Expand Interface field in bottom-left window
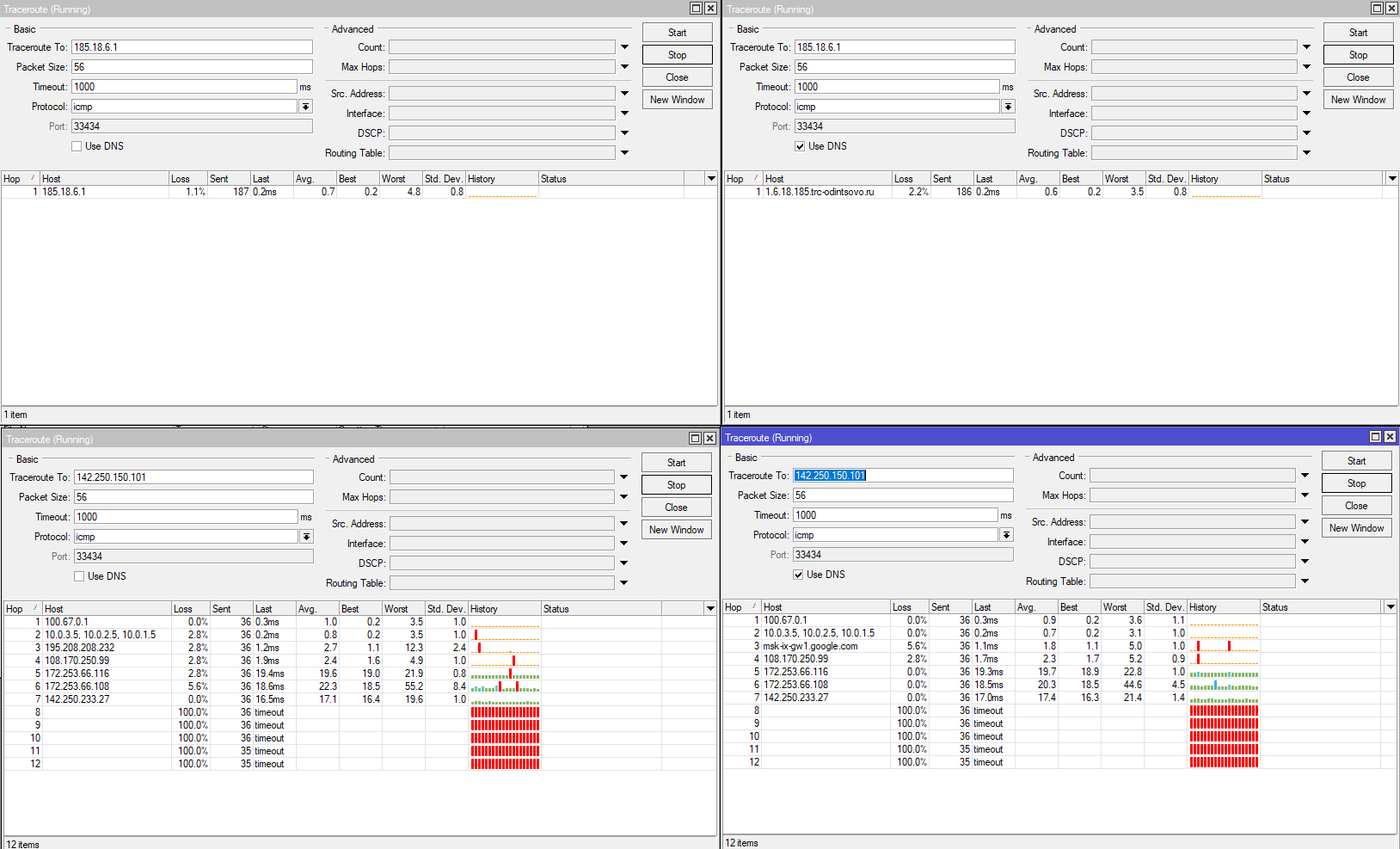This screenshot has width=1400, height=849. pos(623,544)
